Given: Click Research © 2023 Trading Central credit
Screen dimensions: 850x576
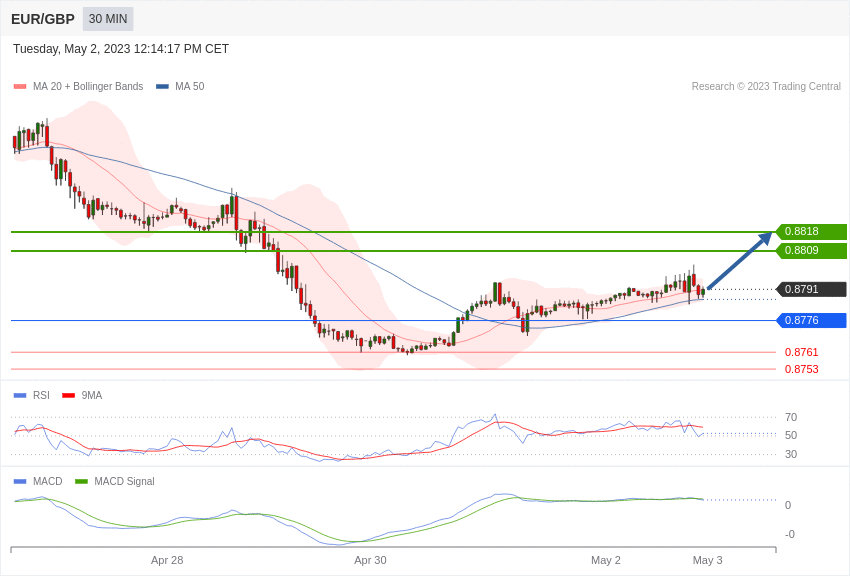Looking at the screenshot, I should pyautogui.click(x=766, y=87).
